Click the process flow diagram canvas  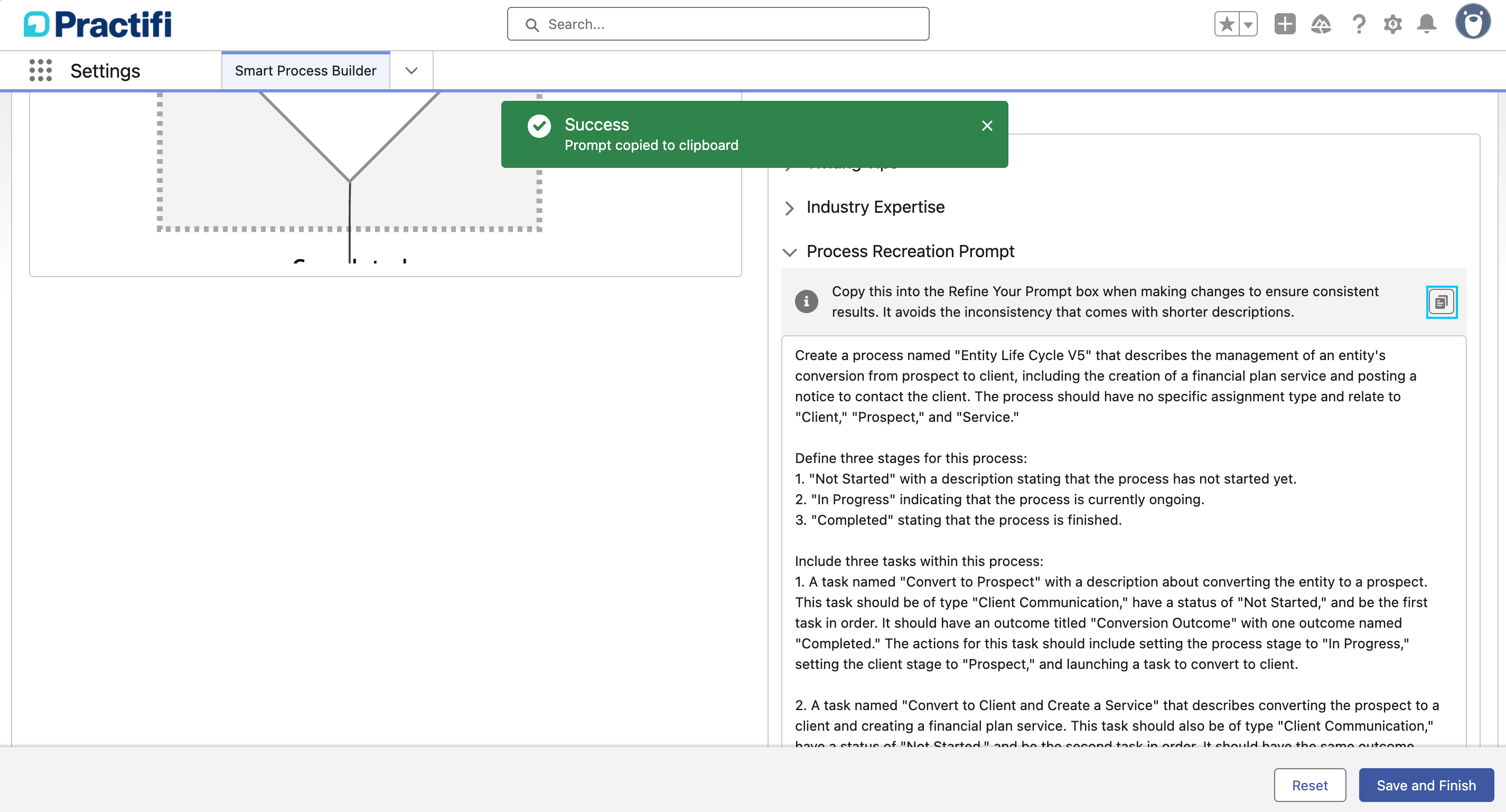(385, 183)
